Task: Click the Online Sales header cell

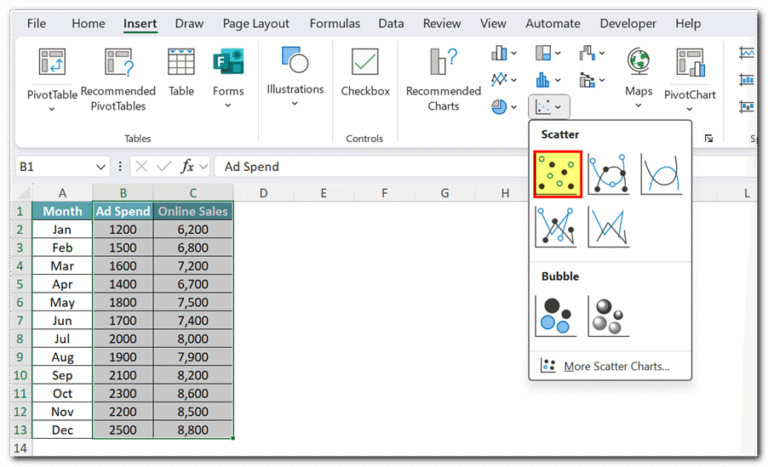Action: coord(193,211)
